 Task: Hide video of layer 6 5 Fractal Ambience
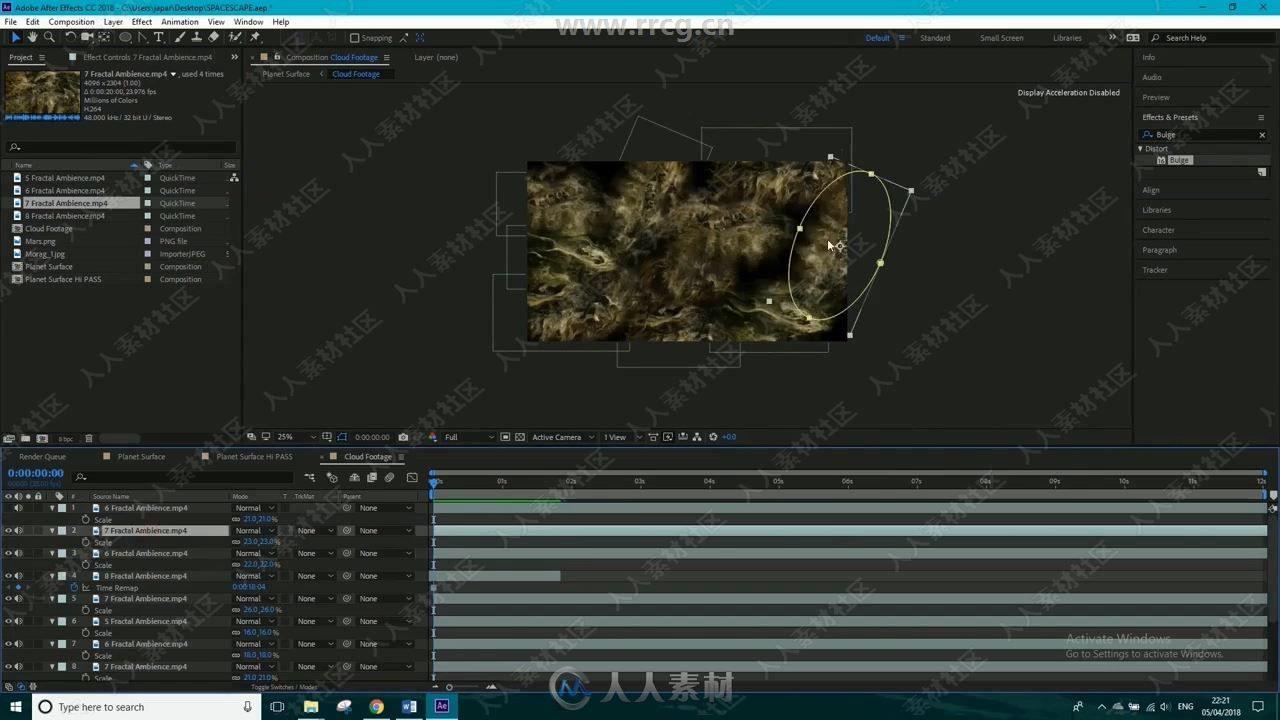[8, 621]
